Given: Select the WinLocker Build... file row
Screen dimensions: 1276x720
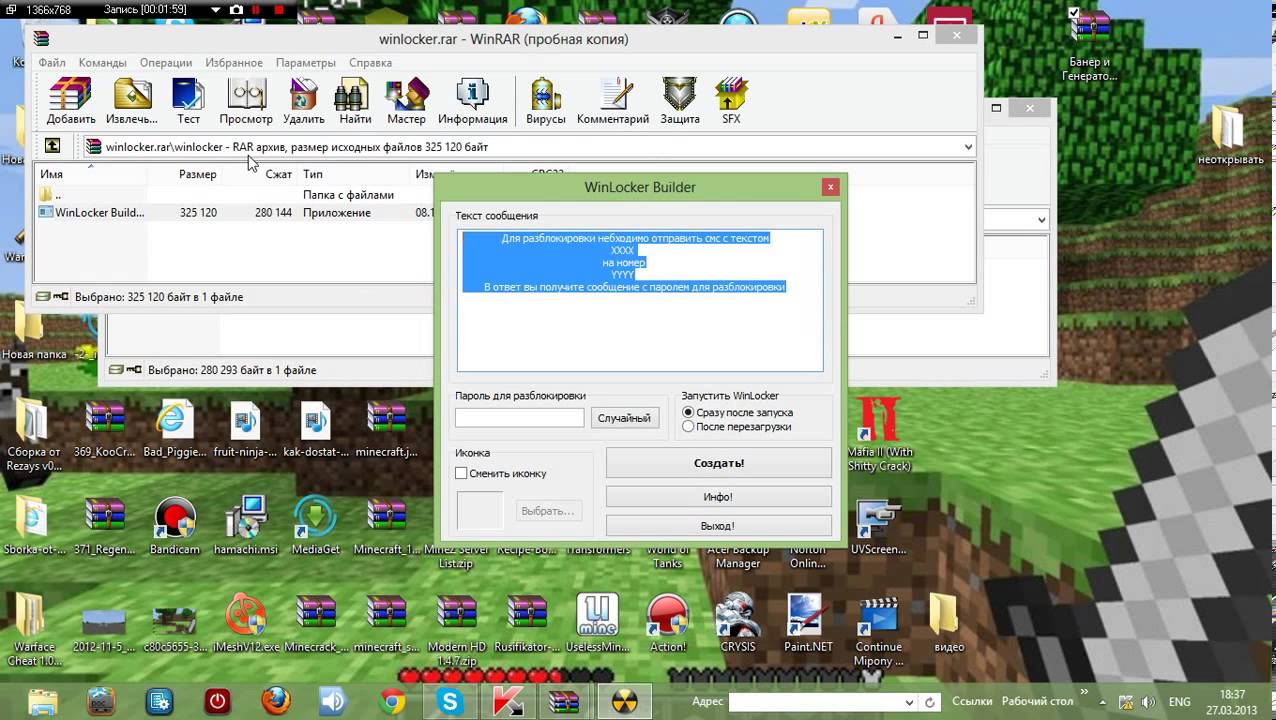Looking at the screenshot, I should point(236,212).
